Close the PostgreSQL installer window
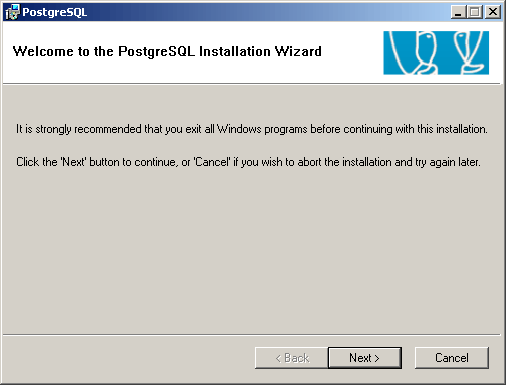 click(493, 12)
